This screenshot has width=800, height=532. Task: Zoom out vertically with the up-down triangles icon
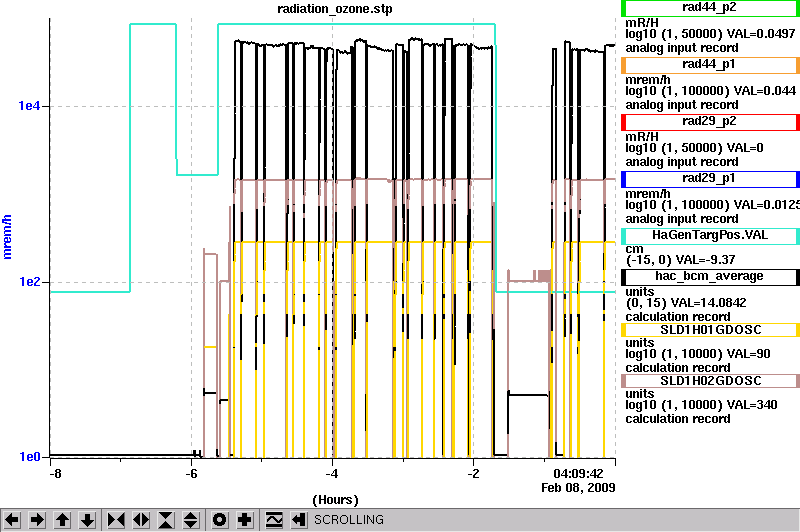[191, 520]
